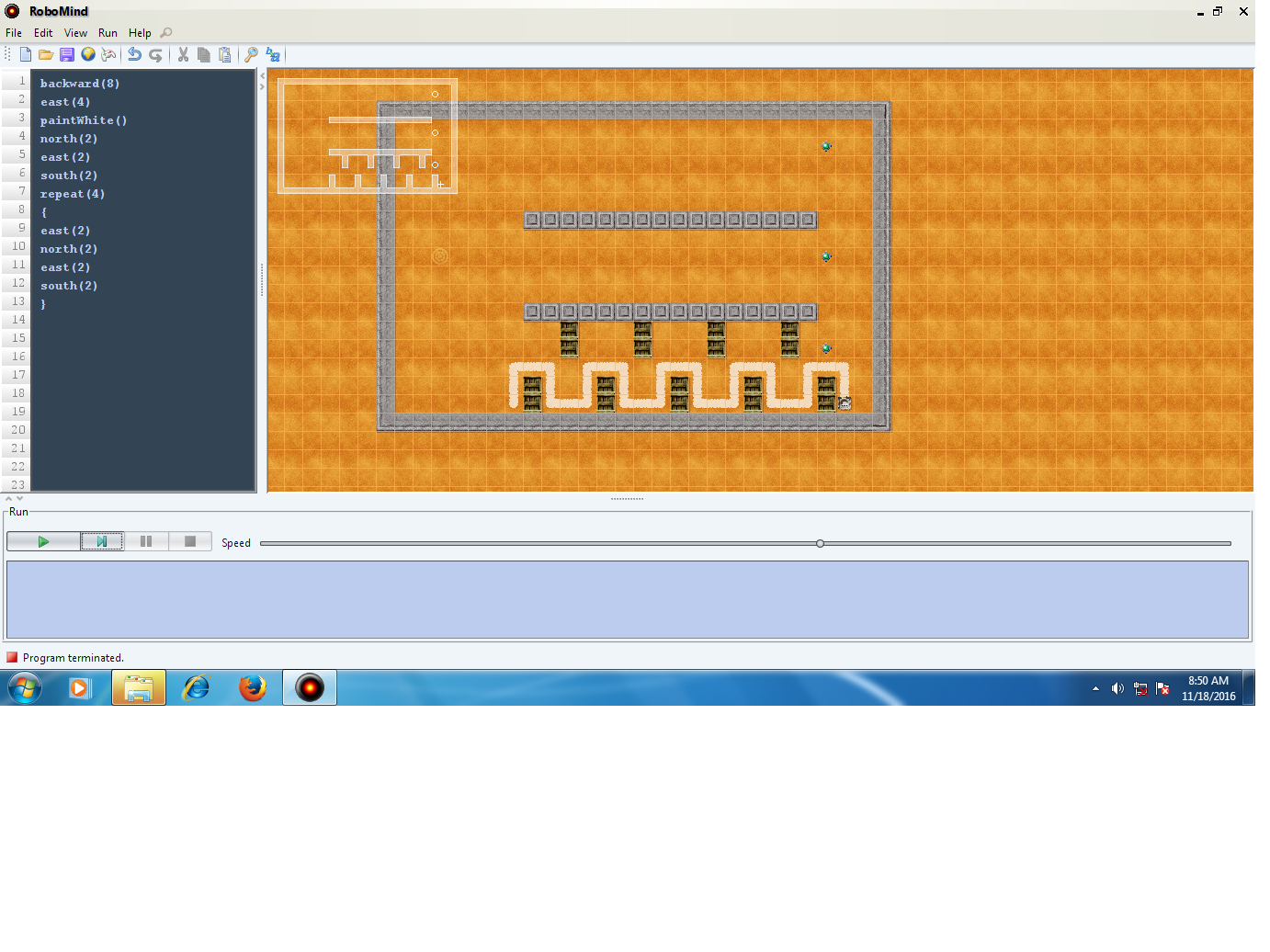Open a script file via folder icon
Screen dimensions: 1270x952
(46, 55)
